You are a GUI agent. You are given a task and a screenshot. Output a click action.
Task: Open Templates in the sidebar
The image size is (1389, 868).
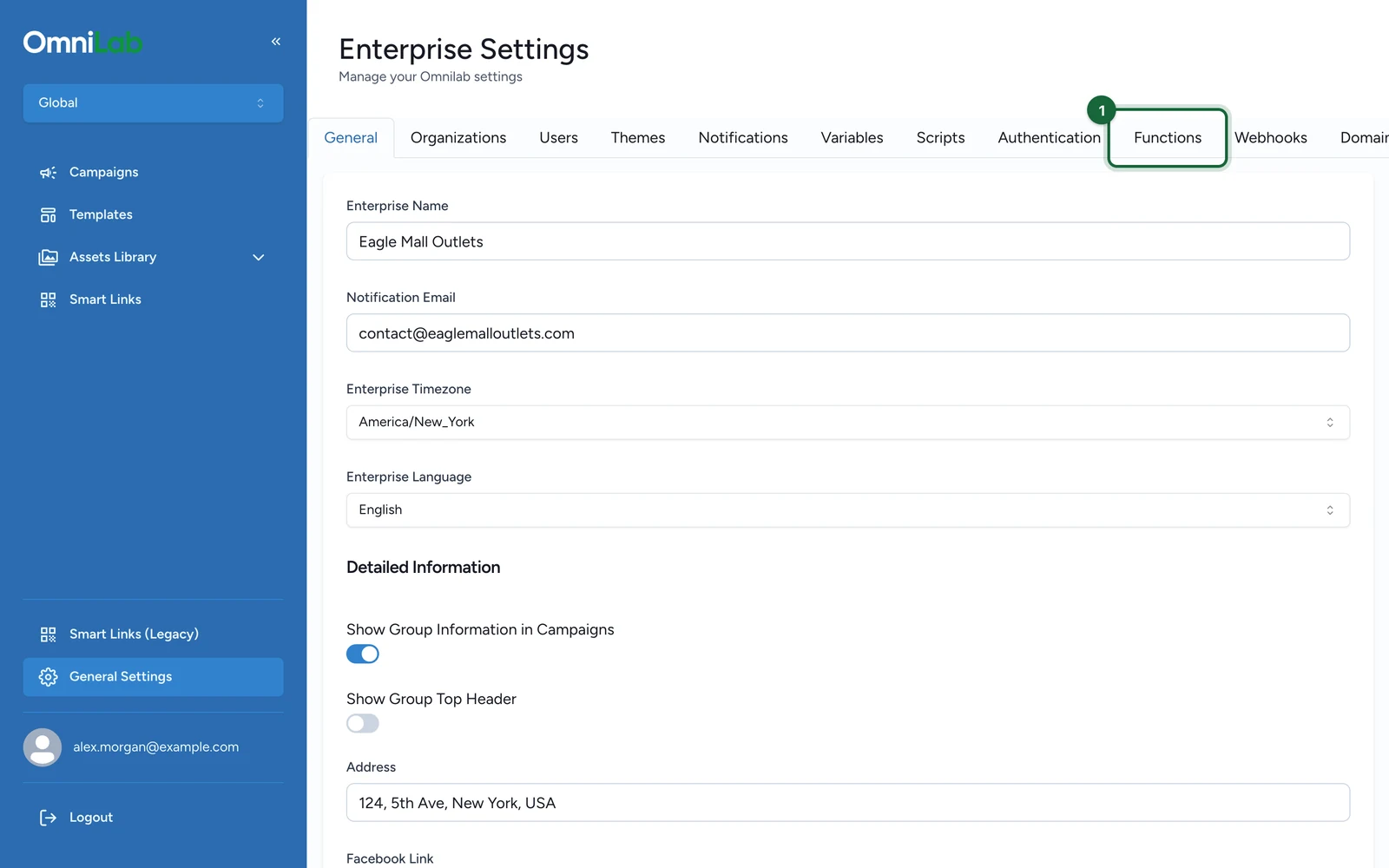pyautogui.click(x=153, y=215)
